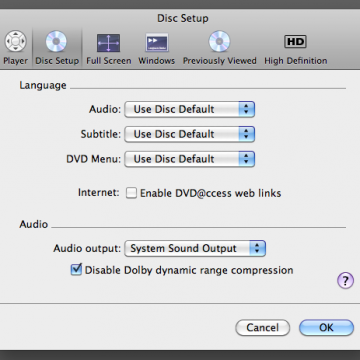
Task: Select the Disc Setup disc icon
Action: (x=56, y=42)
